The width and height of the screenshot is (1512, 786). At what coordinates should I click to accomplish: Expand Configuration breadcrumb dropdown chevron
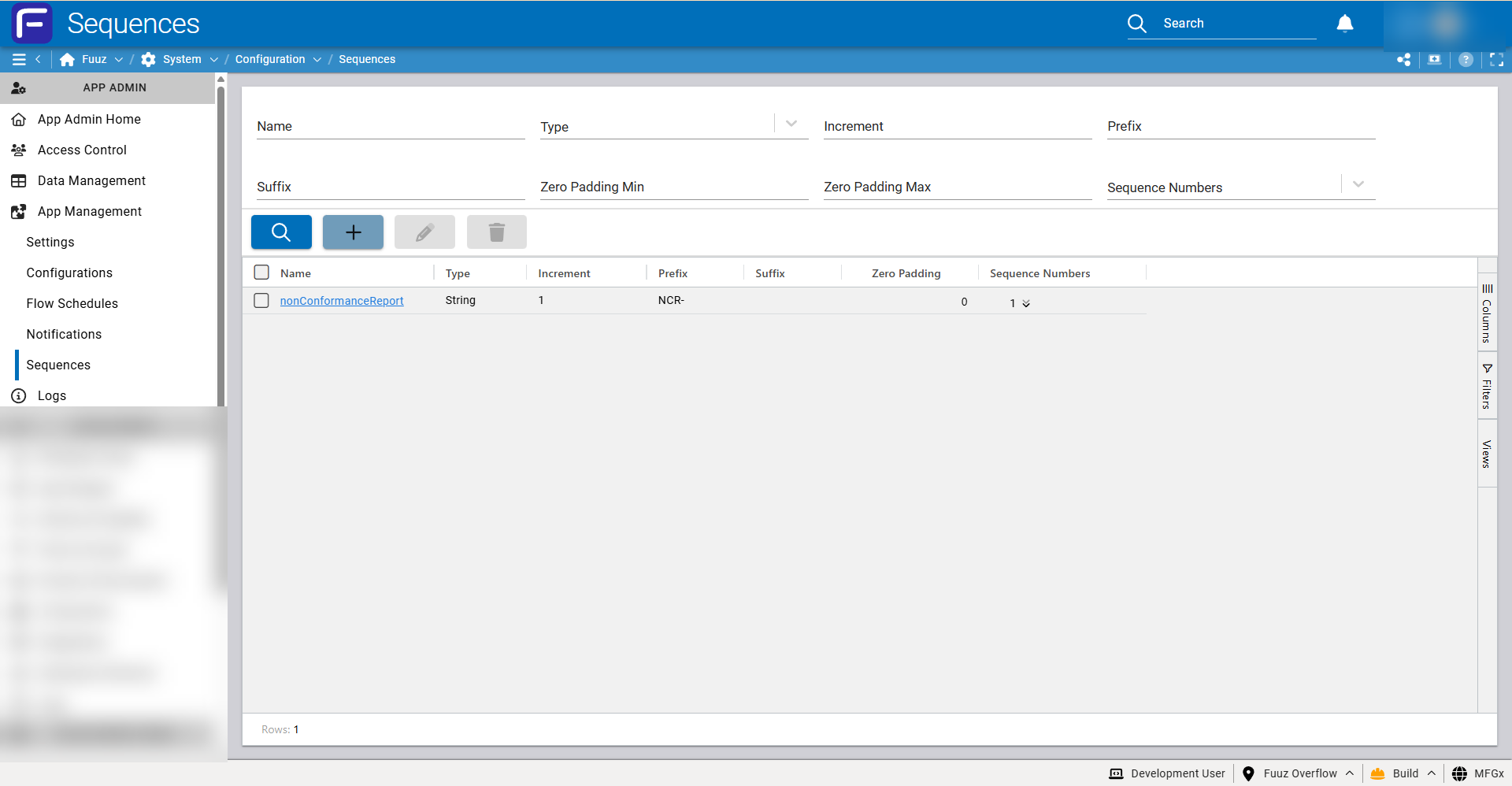317,59
